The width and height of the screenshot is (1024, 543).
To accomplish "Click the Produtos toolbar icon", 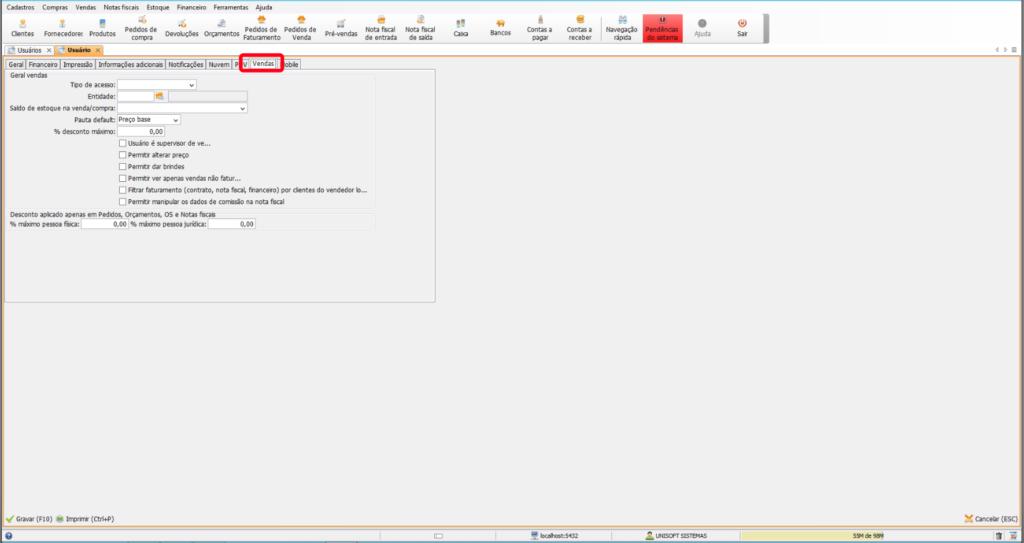I will point(102,28).
